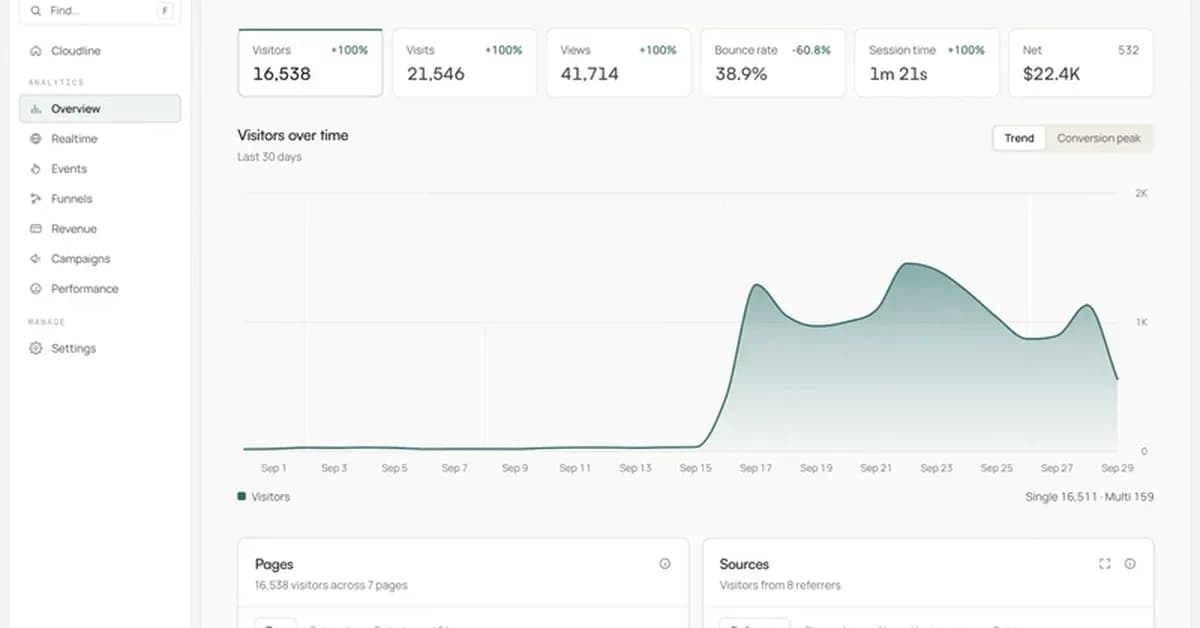Click the Performance gauge icon
This screenshot has height=628, width=1200.
click(x=36, y=289)
